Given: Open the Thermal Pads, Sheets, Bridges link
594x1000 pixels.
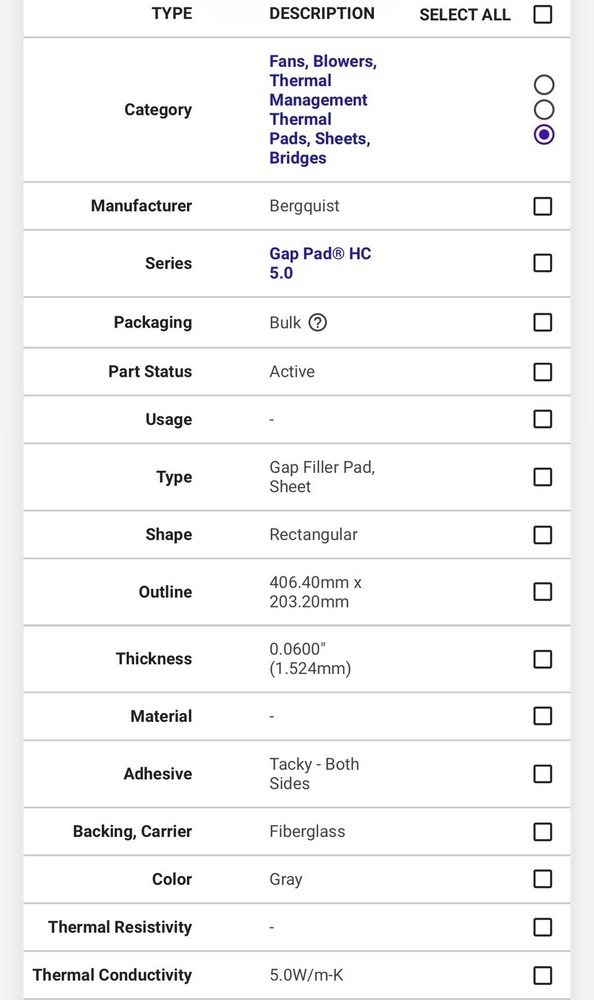Looking at the screenshot, I should 320,138.
